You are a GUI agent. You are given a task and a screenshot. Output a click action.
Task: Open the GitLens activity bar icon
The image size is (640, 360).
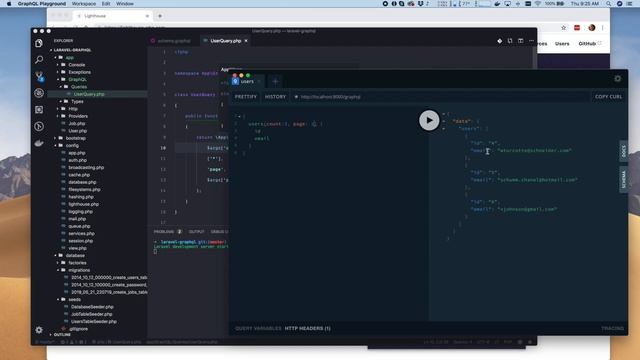39,127
